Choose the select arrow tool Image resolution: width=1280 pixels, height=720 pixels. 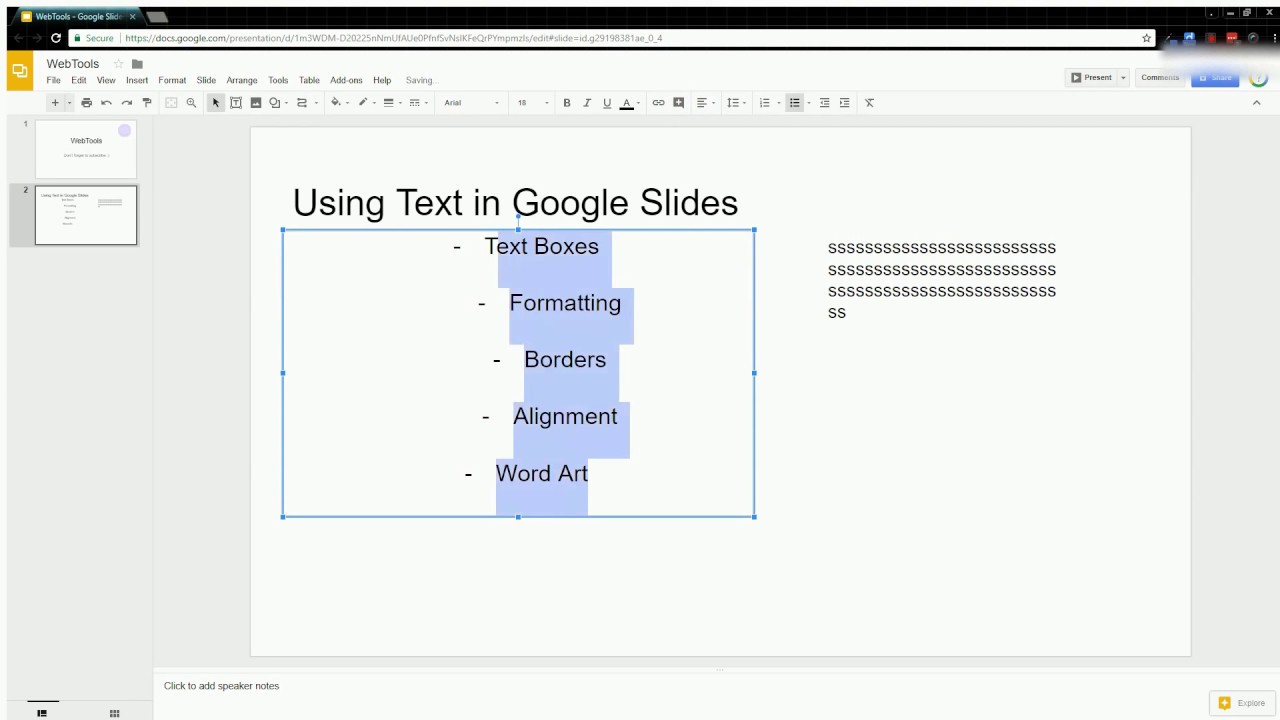(215, 103)
